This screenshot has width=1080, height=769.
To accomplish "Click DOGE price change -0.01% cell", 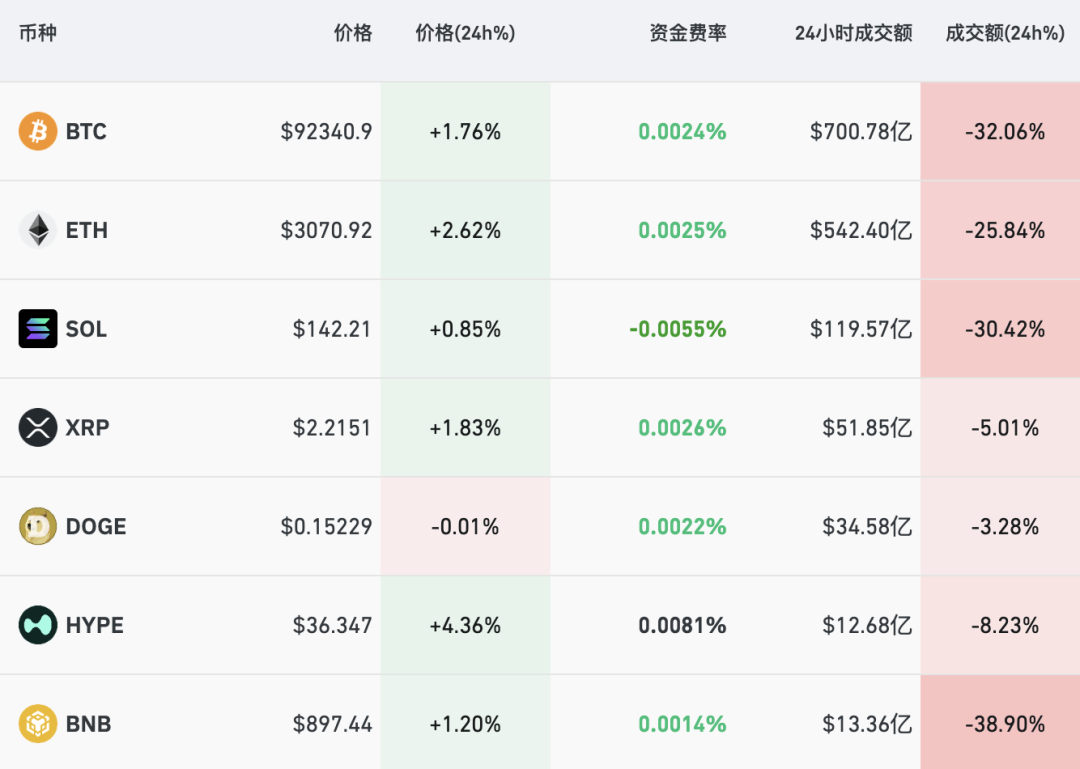I will pyautogui.click(x=465, y=527).
